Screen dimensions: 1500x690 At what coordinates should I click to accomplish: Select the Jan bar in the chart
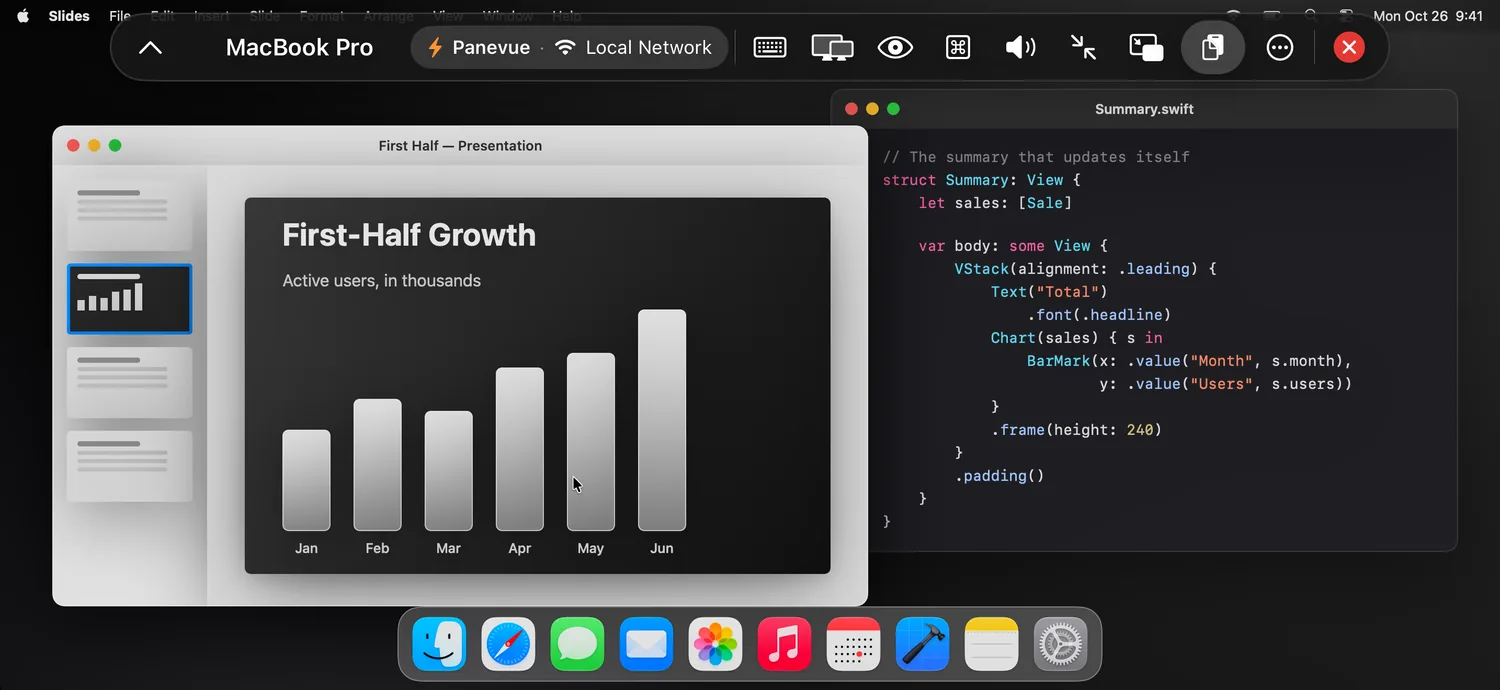306,480
